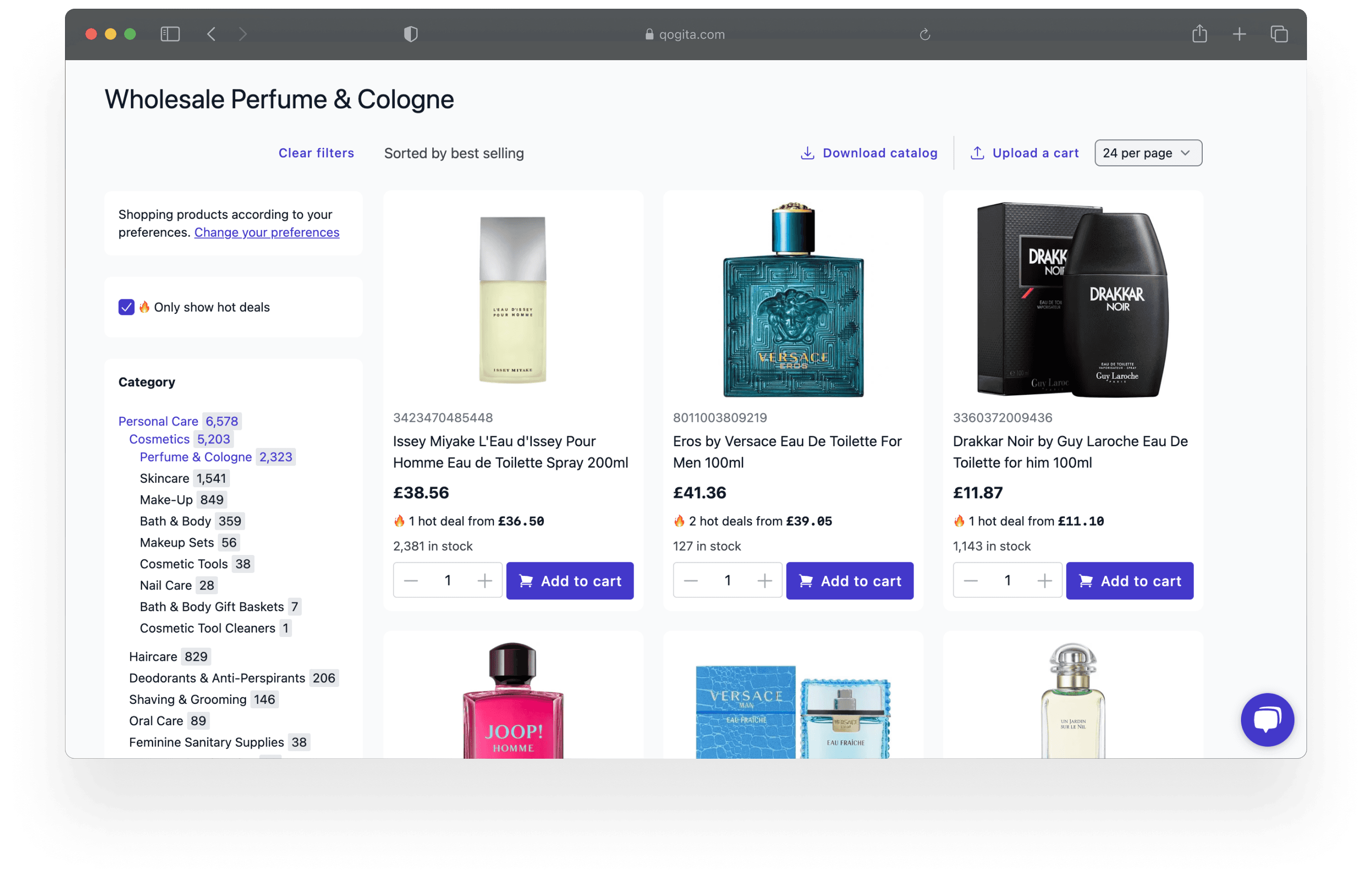Open the live chat bubble icon
1372x880 pixels.
coord(1267,719)
